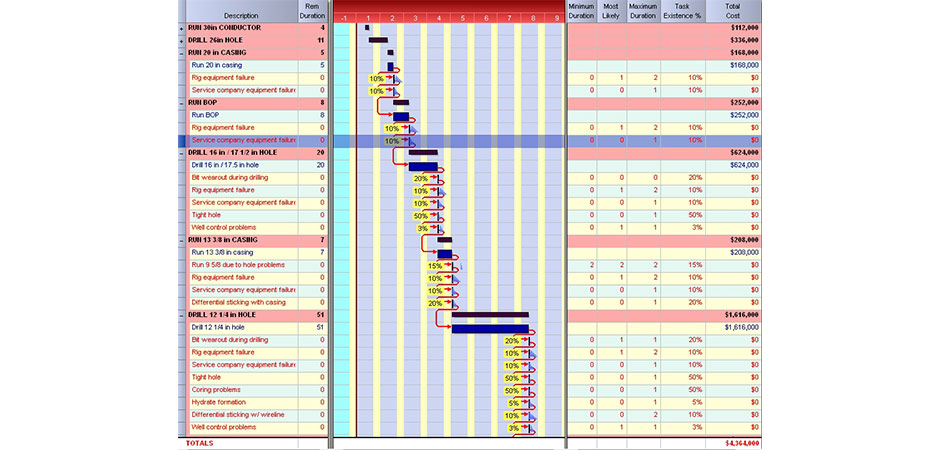Image resolution: width=940 pixels, height=450 pixels.
Task: Click the 50% Tight hole risk marker under DRILL 16 in
Action: 420,216
